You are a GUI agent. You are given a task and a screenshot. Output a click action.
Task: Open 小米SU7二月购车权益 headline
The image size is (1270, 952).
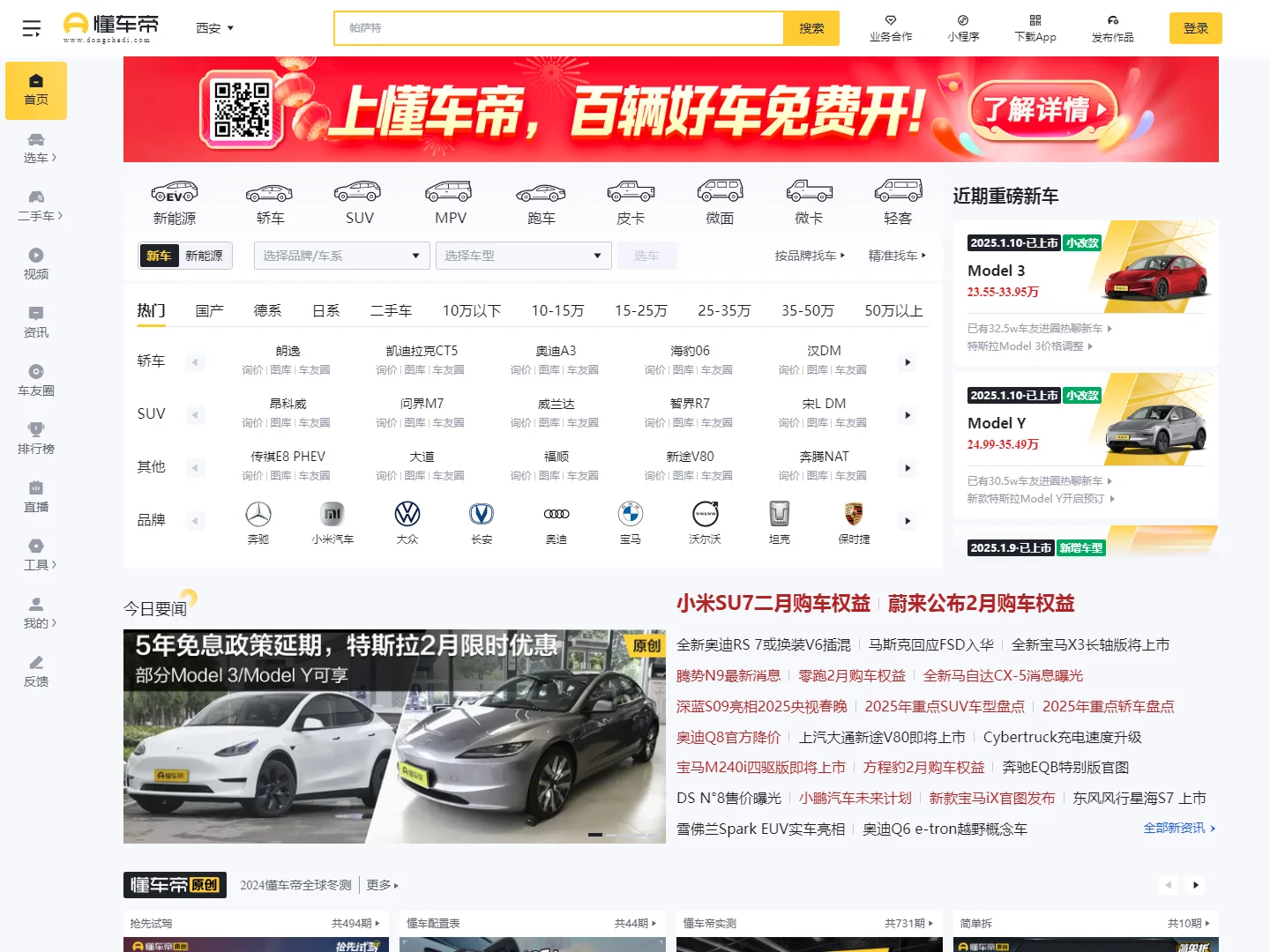click(773, 603)
